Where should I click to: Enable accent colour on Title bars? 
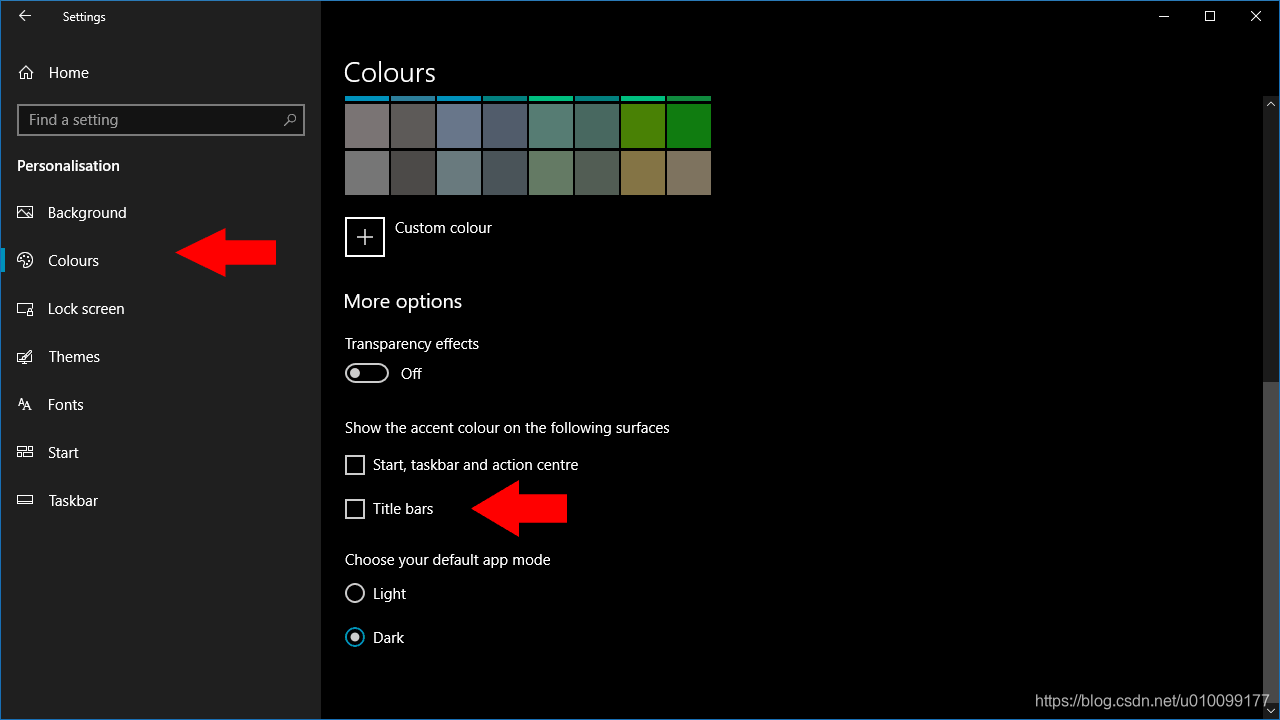(x=355, y=509)
